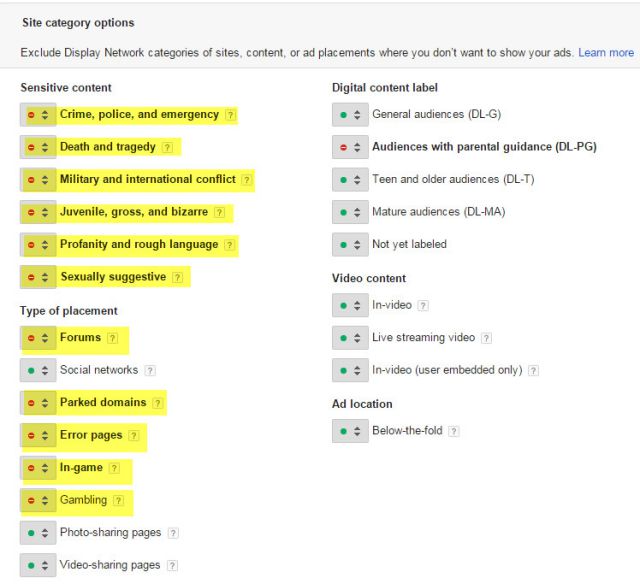
Task: Open status selector for Not yet labeled
Action: pos(350,244)
